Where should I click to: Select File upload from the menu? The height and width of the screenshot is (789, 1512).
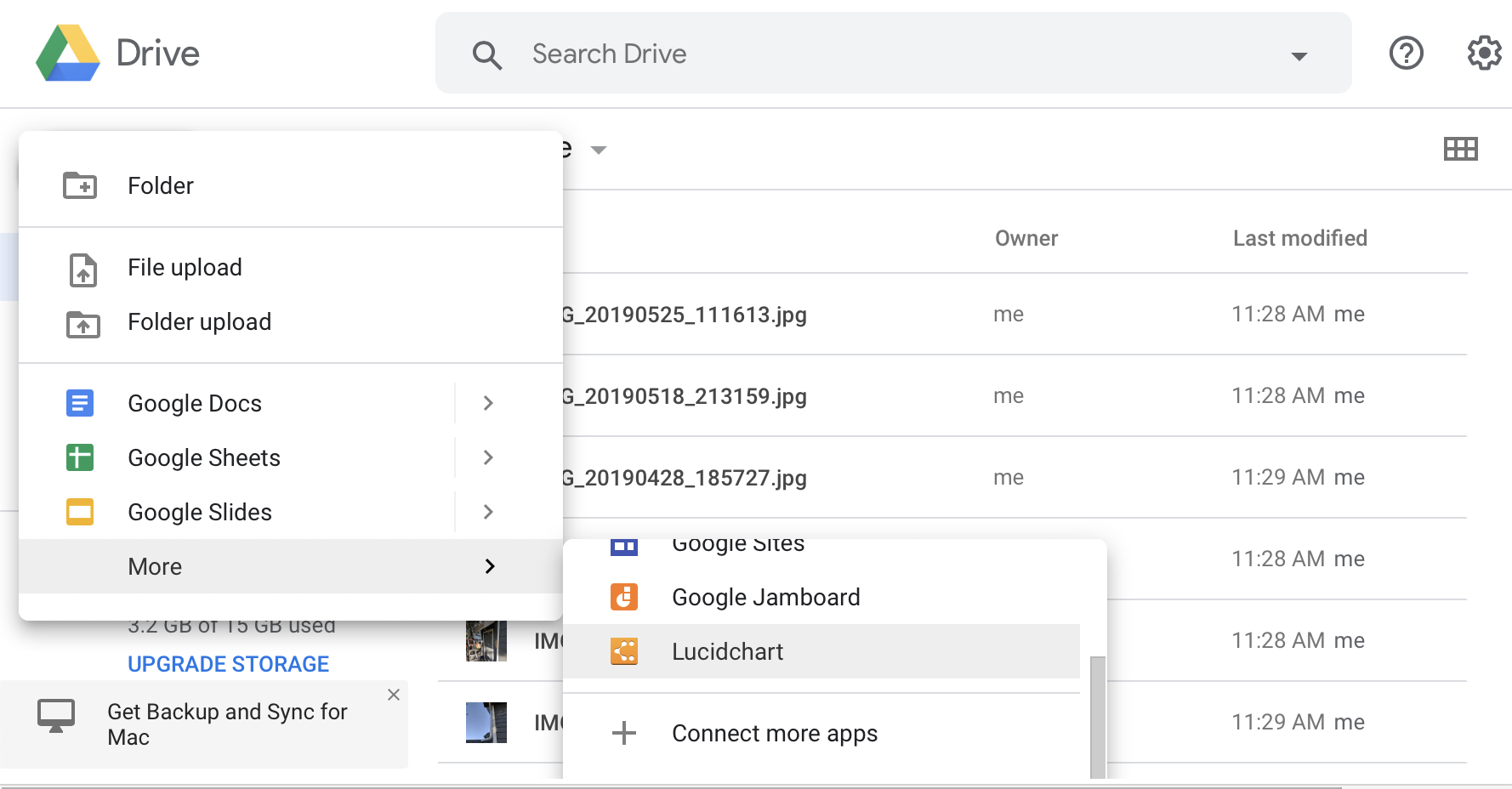[185, 267]
